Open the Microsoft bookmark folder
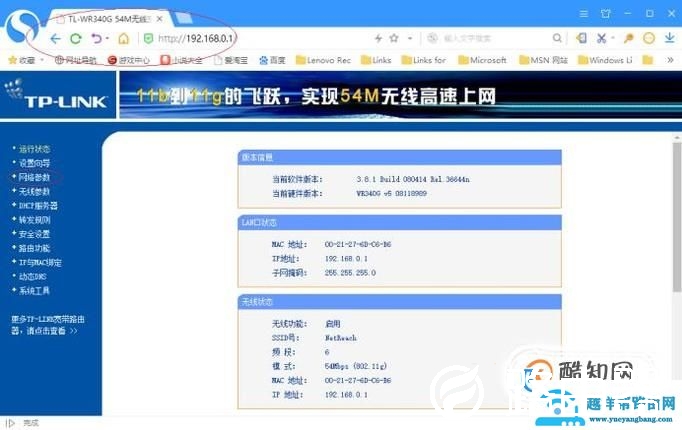682x430 pixels. [483, 60]
